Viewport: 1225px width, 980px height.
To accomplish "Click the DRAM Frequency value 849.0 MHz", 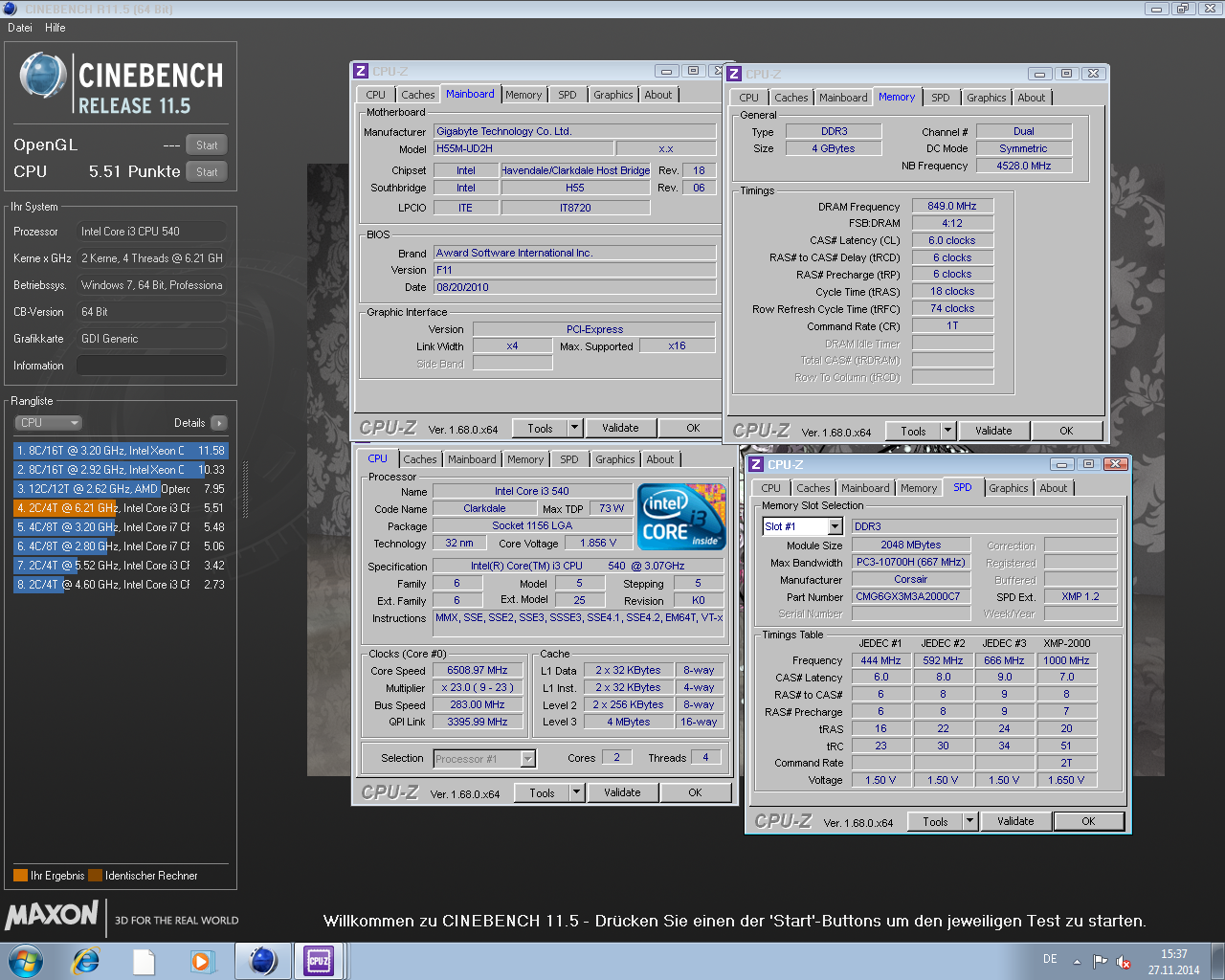I will (952, 206).
